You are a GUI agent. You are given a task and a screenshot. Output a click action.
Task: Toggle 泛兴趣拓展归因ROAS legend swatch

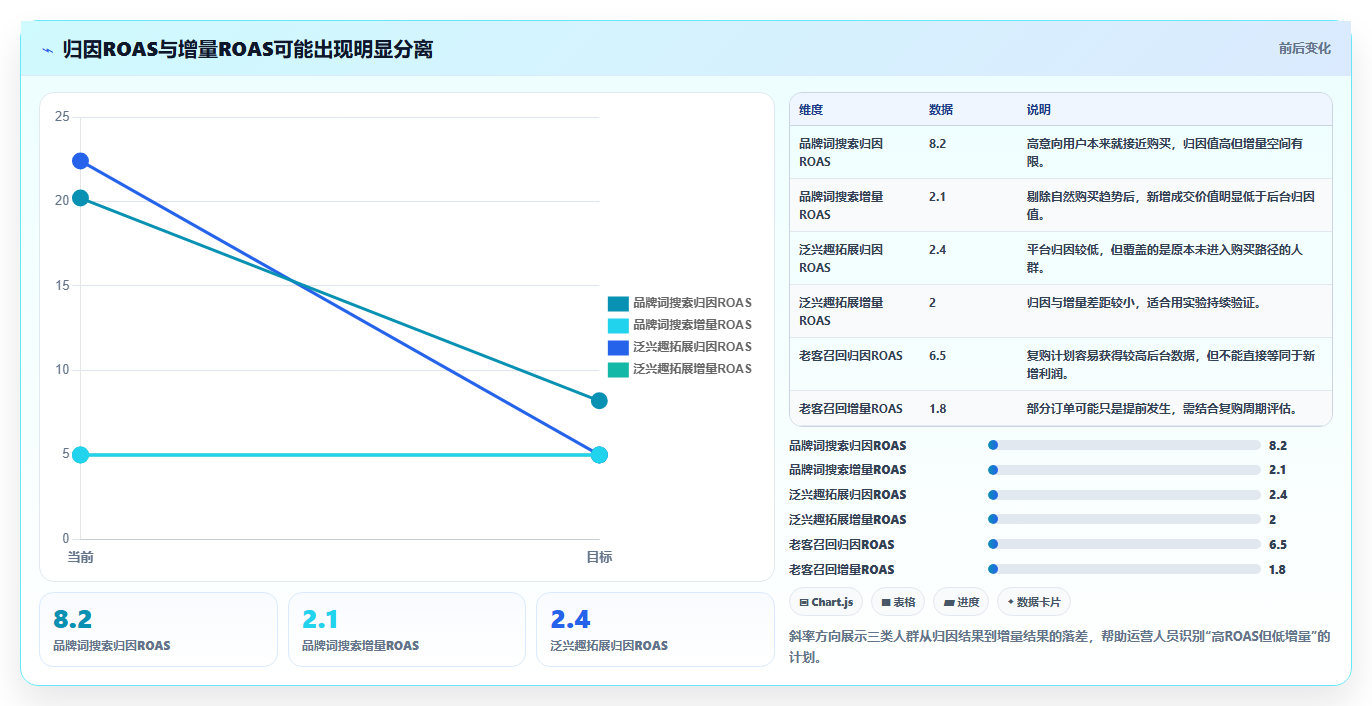618,347
